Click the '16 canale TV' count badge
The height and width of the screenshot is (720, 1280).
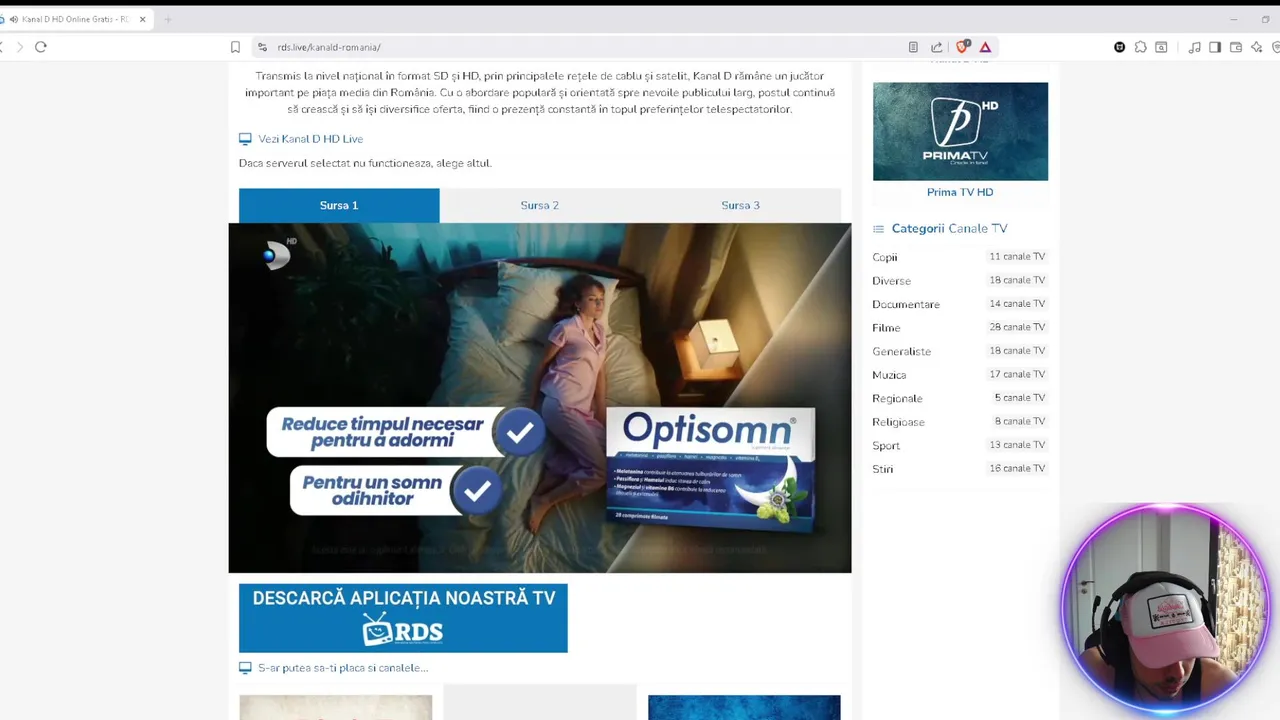[x=1017, y=468]
